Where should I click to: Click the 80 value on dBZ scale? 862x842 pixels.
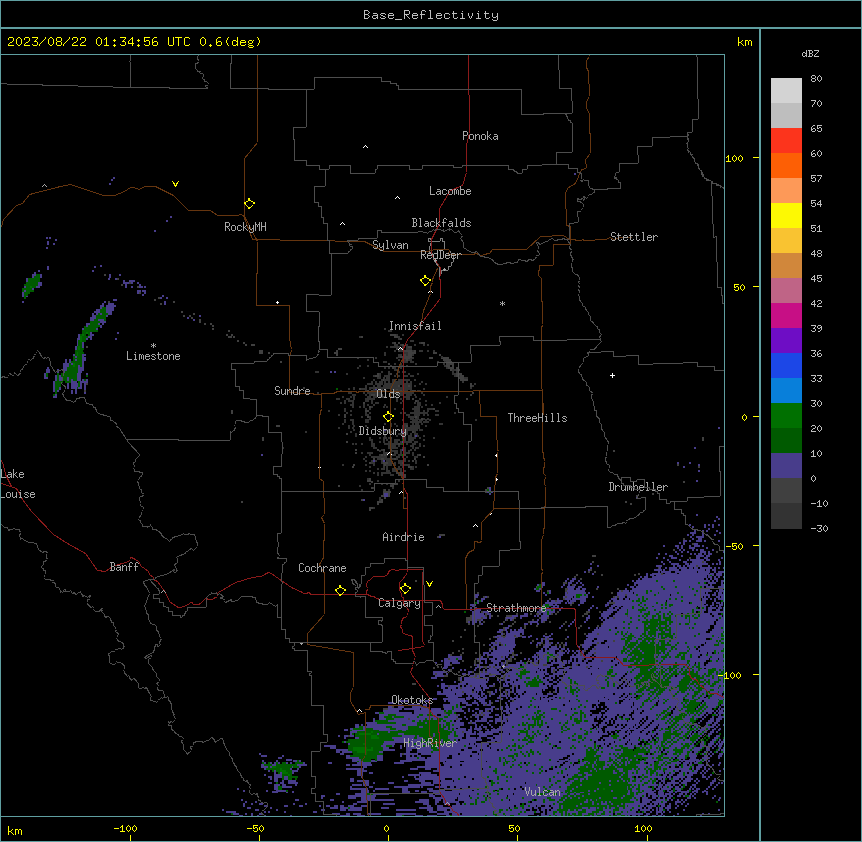(x=816, y=79)
